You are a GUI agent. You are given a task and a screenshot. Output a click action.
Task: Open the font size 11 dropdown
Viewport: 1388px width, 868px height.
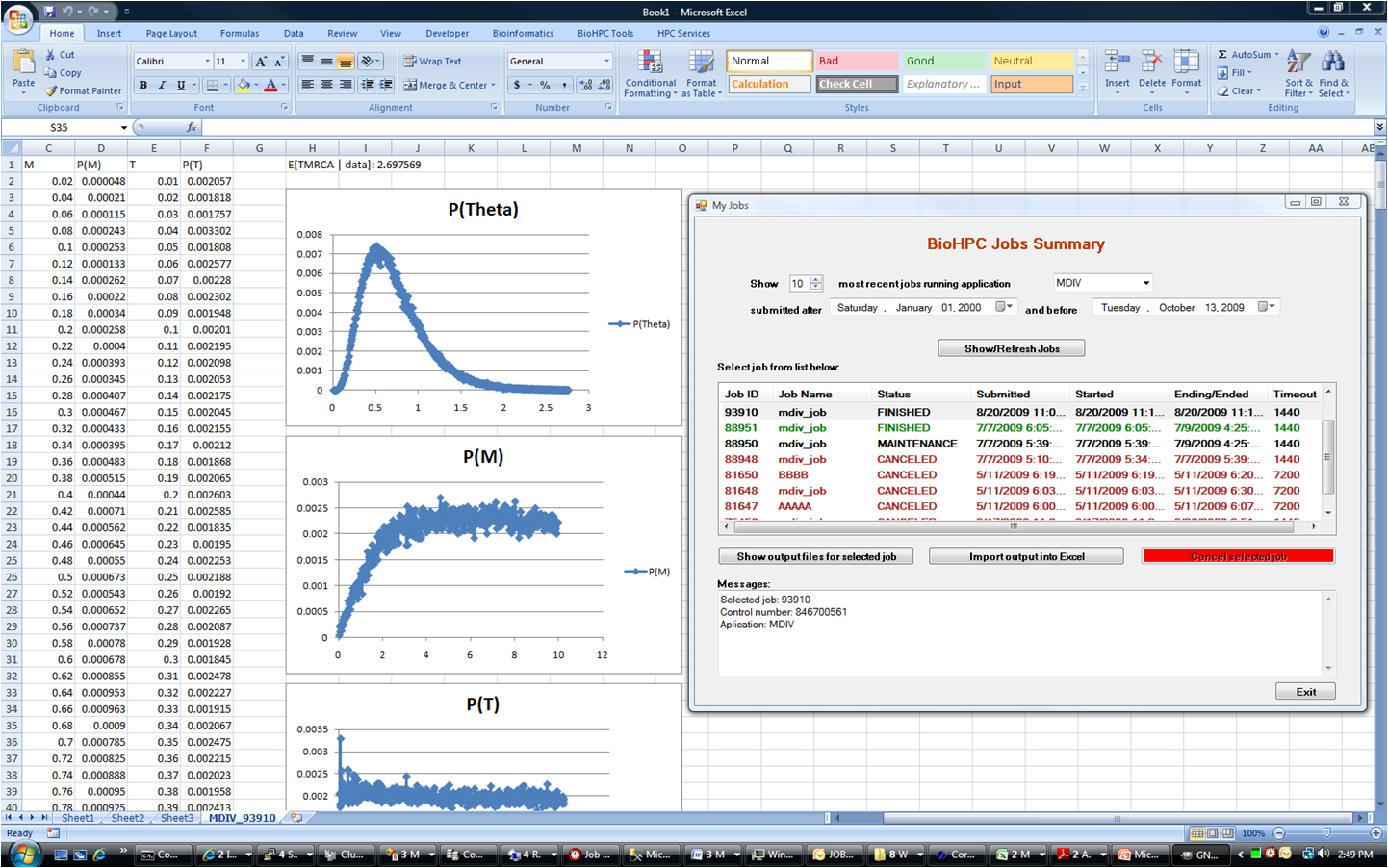[243, 61]
